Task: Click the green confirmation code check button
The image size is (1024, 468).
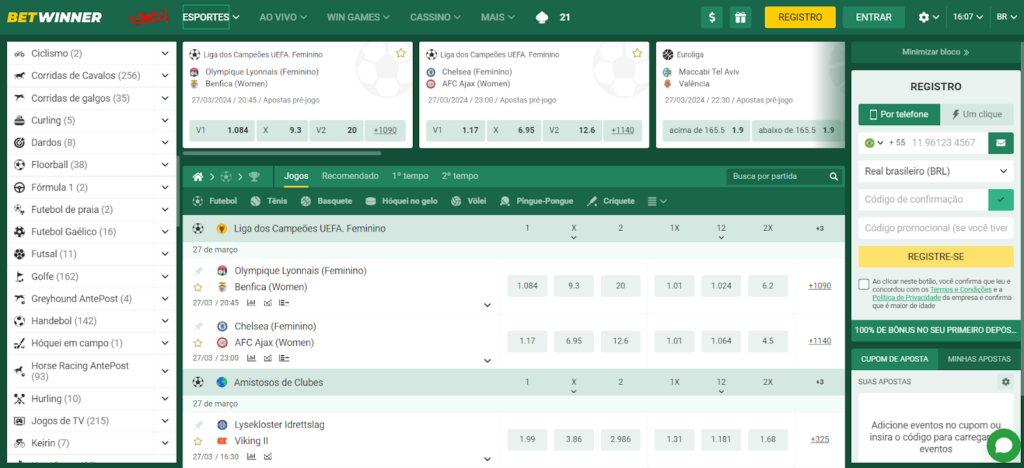Action: point(1000,200)
